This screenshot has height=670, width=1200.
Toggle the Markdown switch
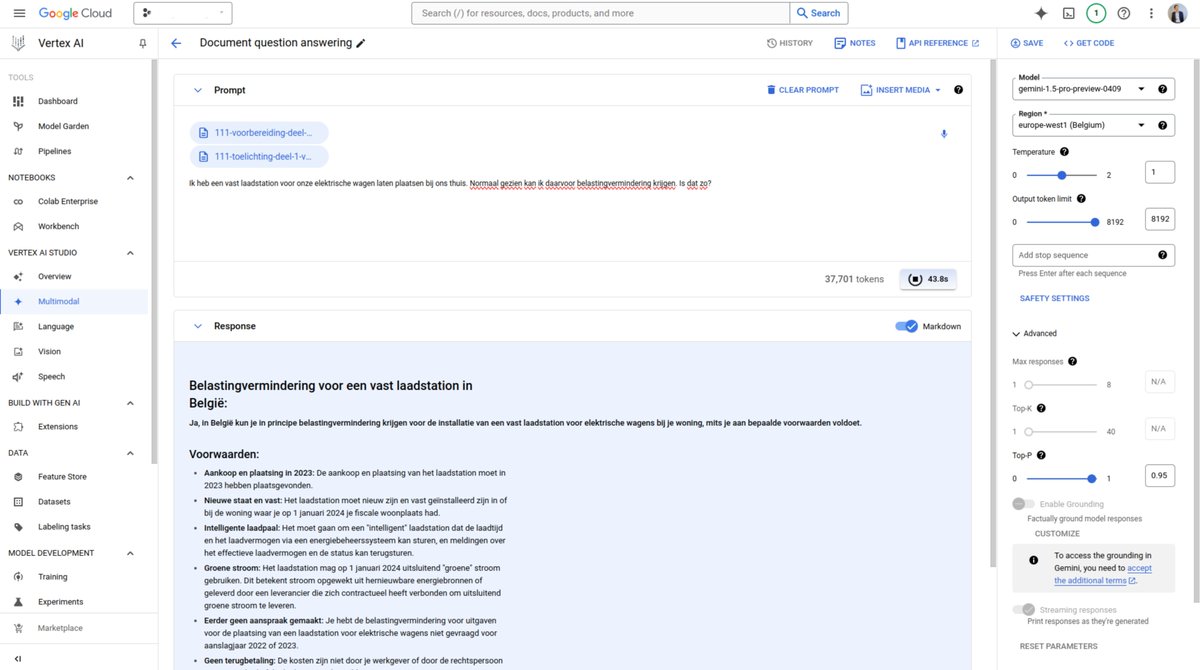[x=906, y=326]
